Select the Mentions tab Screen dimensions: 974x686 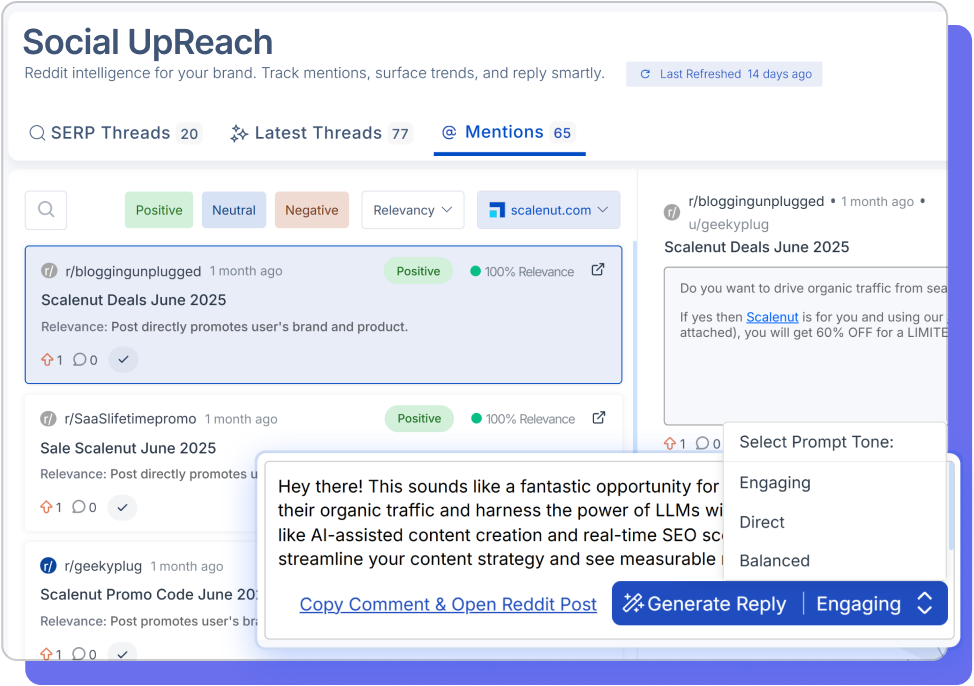[x=509, y=132]
